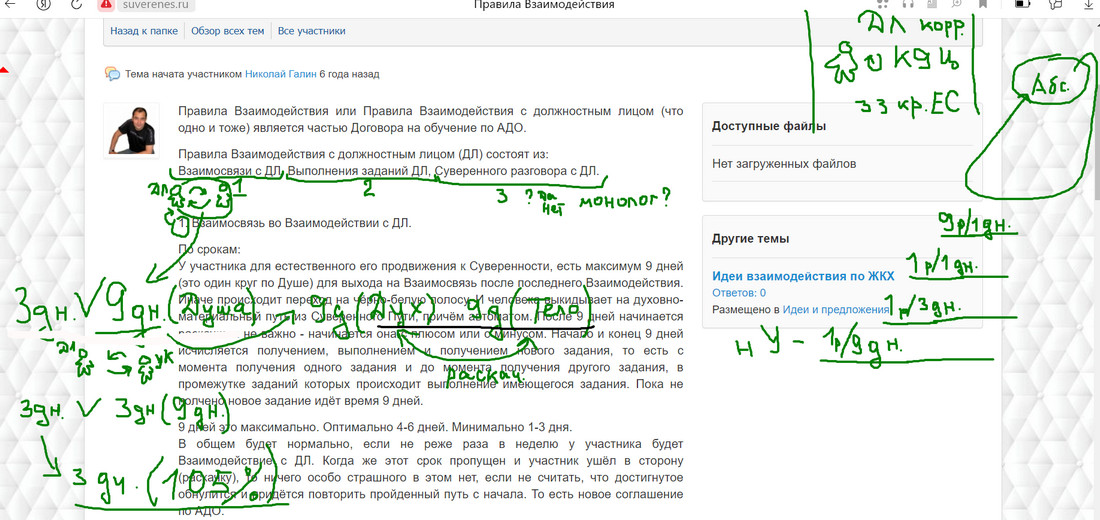Open the red site security warning icon

tap(106, 5)
